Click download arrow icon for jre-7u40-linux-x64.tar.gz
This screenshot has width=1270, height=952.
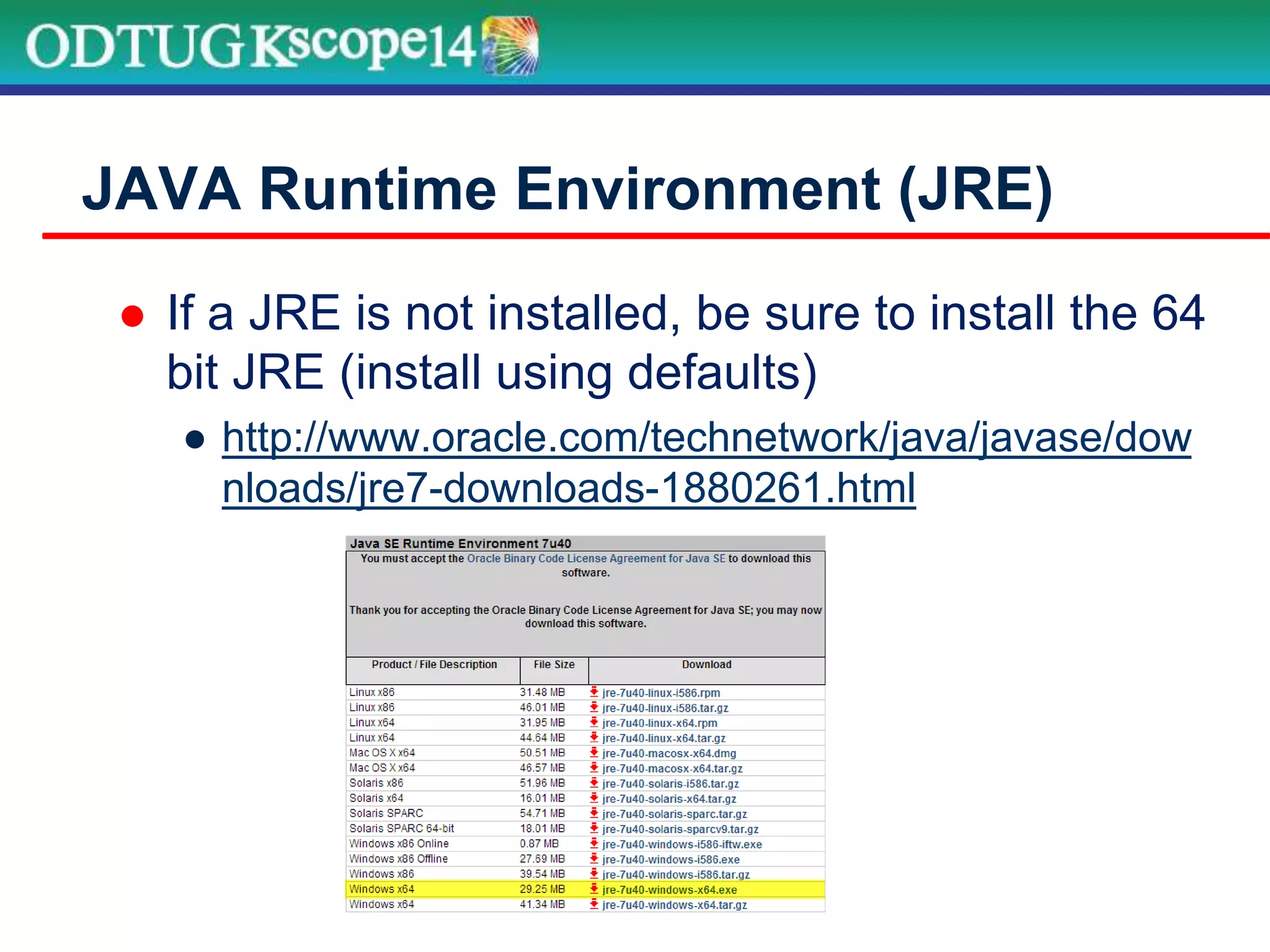click(594, 738)
